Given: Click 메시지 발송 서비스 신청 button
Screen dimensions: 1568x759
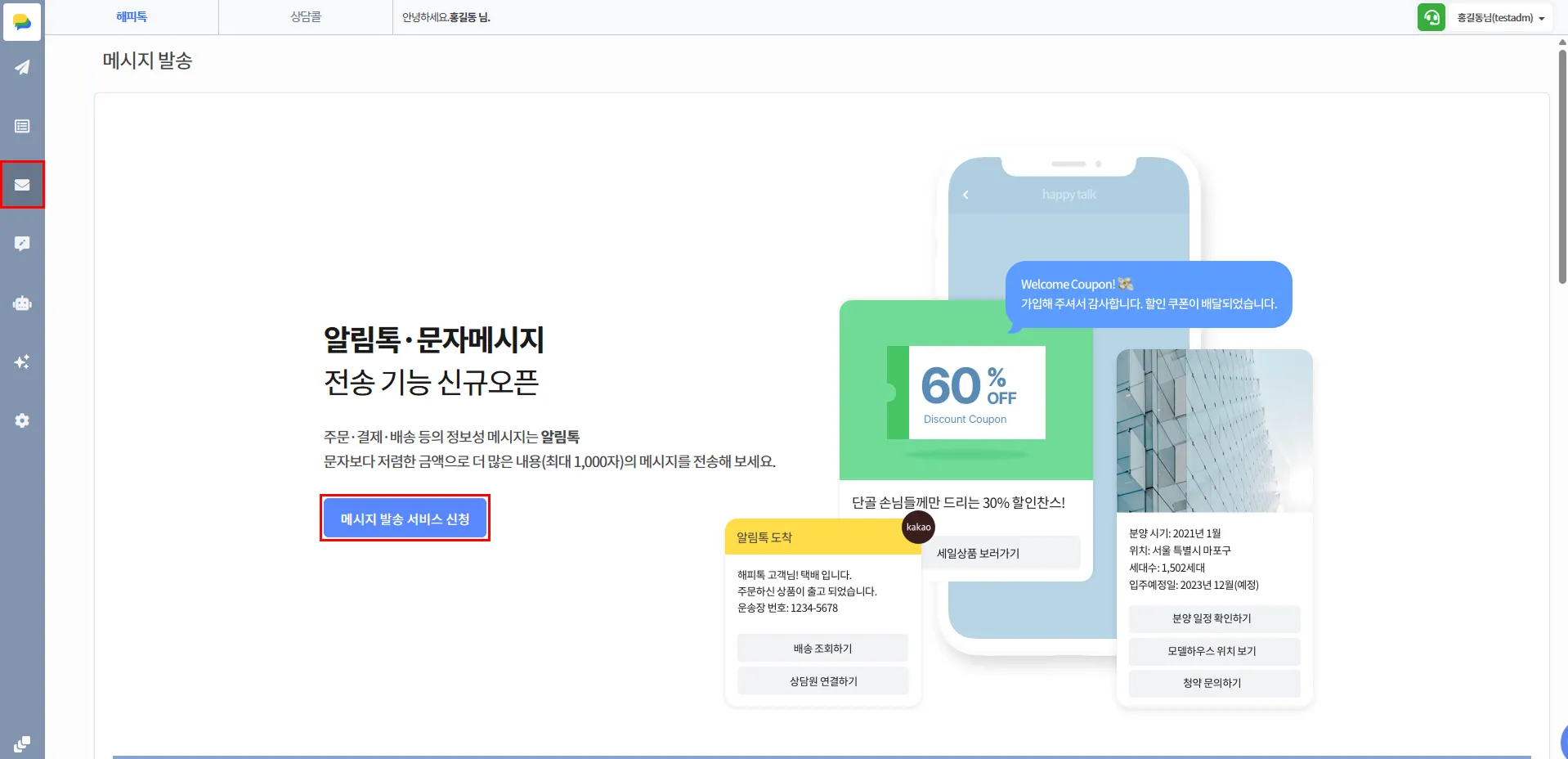Looking at the screenshot, I should 405,519.
